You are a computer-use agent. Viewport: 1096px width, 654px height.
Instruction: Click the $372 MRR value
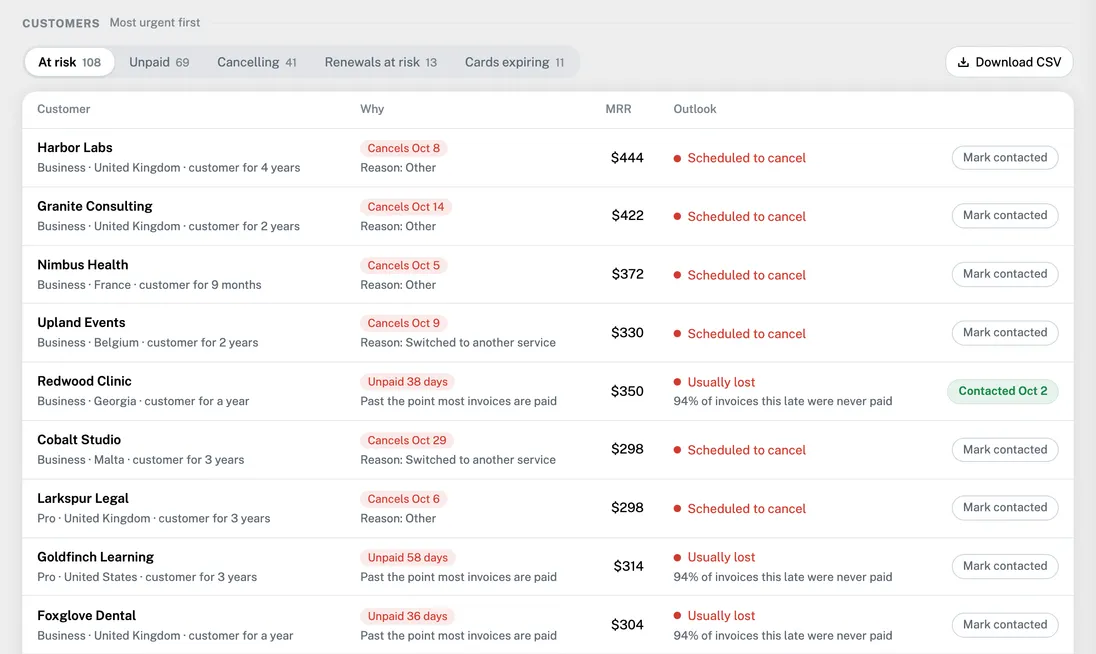[627, 275]
